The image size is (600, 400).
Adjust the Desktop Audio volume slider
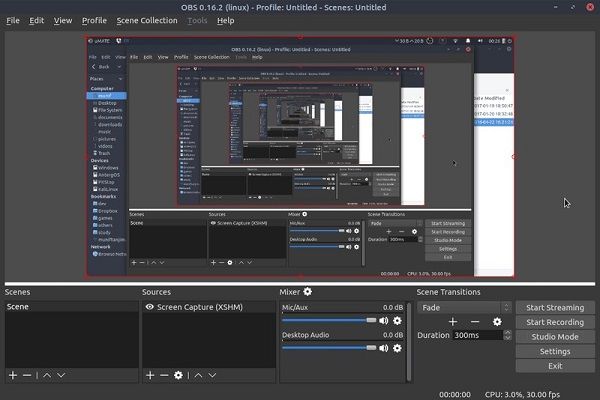pyautogui.click(x=329, y=348)
